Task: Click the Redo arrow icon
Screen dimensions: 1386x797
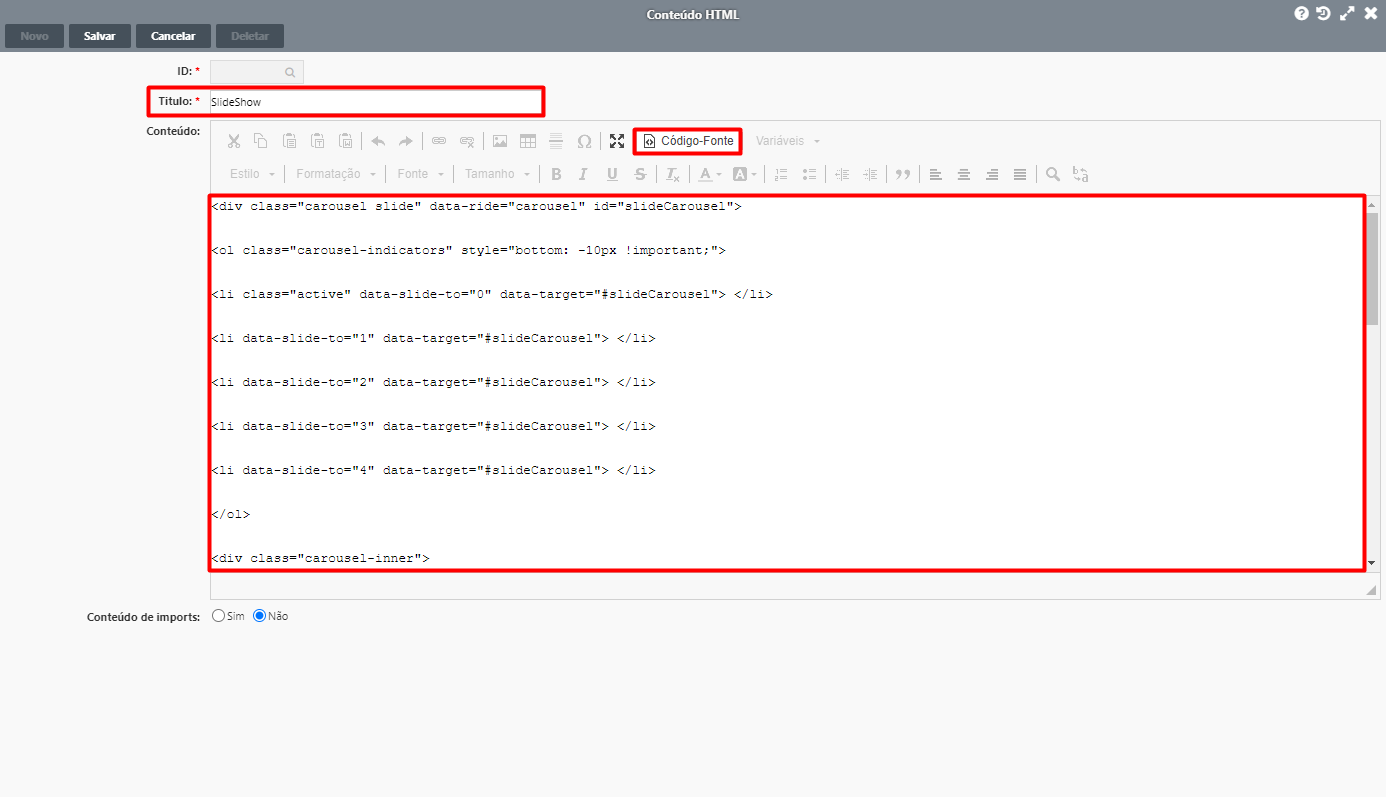Action: coord(406,141)
